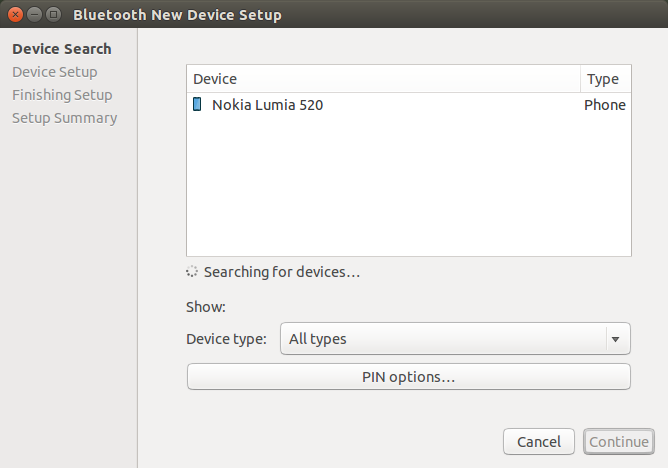
Task: Click the arrow on the All types dropdown
Action: pyautogui.click(x=614, y=339)
